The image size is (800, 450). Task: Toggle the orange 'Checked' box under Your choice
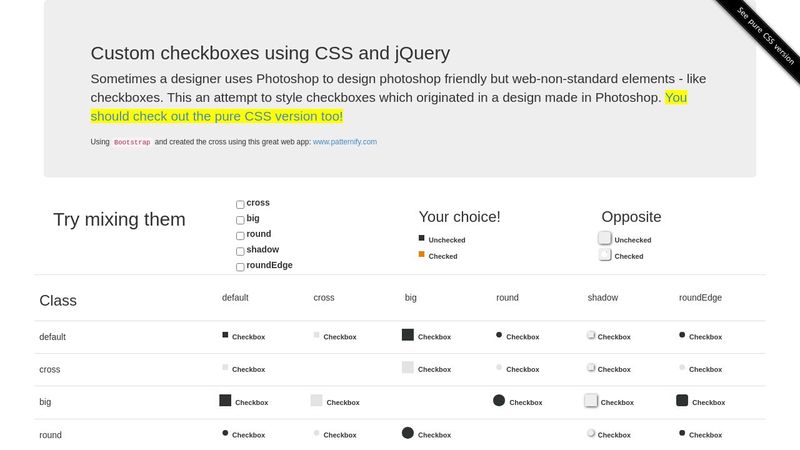tap(422, 255)
